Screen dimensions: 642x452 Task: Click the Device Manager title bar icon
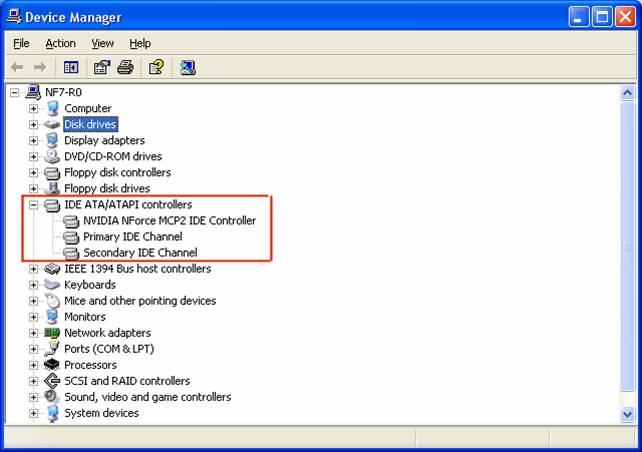coord(14,16)
